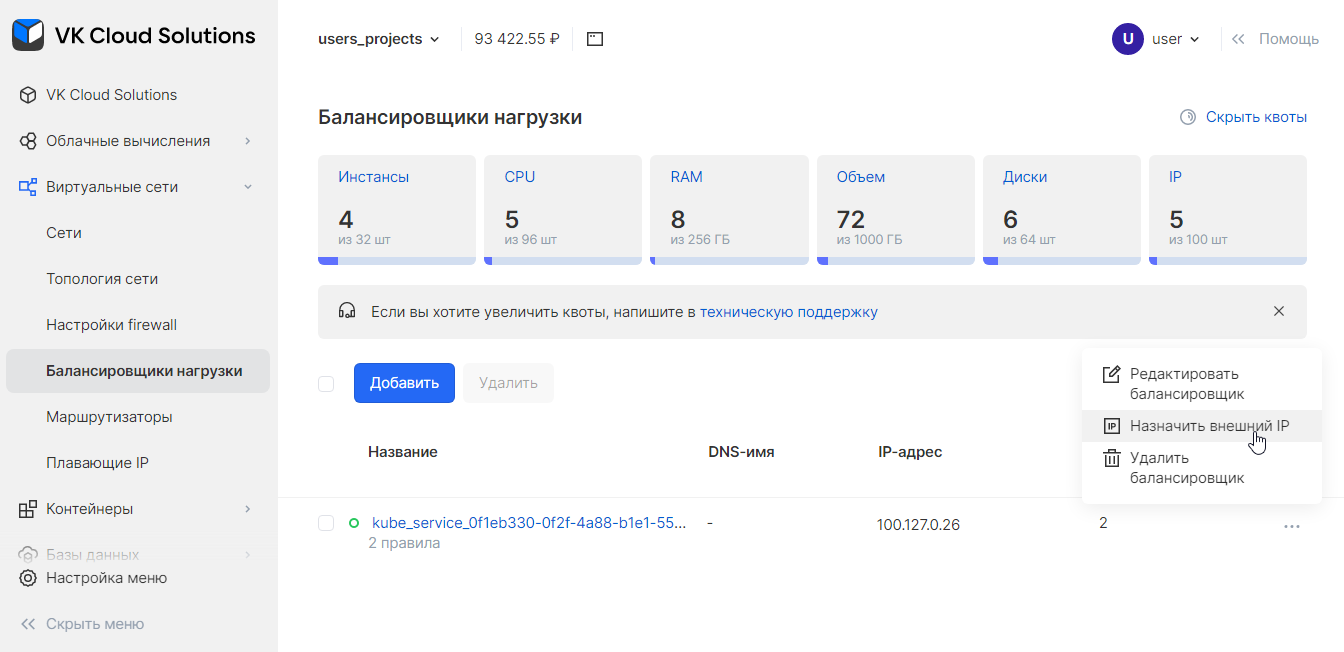
Task: Click the user avatar U
Action: [1128, 39]
